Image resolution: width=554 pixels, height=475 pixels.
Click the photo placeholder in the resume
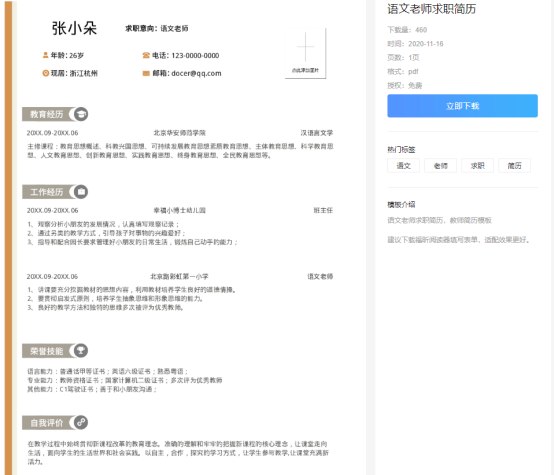pos(305,53)
